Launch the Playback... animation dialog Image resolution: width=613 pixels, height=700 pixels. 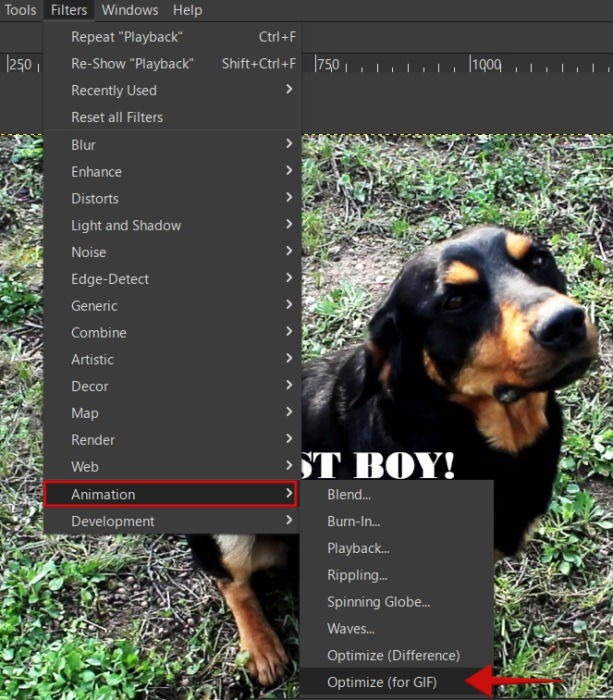point(358,548)
